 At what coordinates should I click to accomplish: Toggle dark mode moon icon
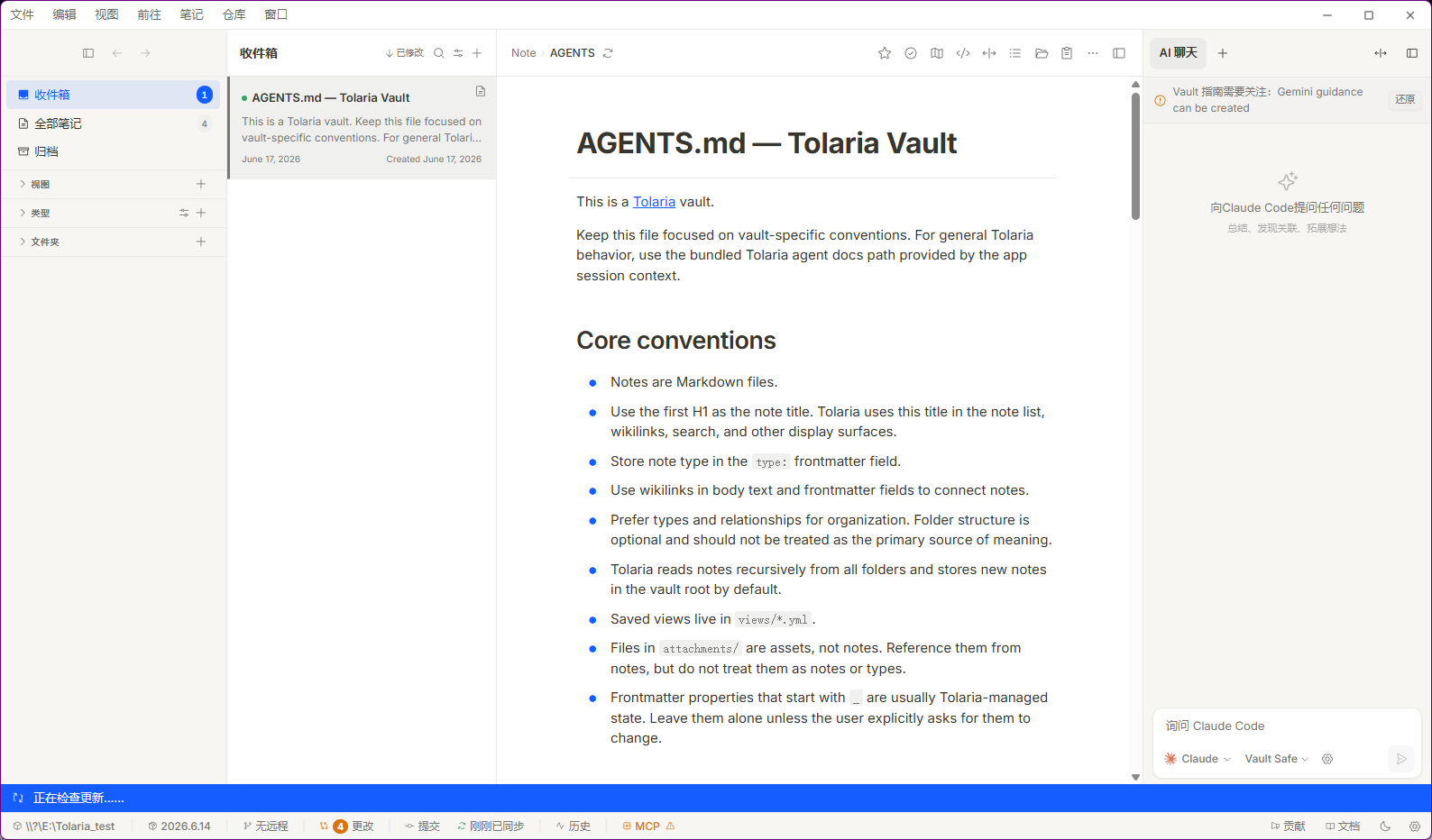point(1386,826)
